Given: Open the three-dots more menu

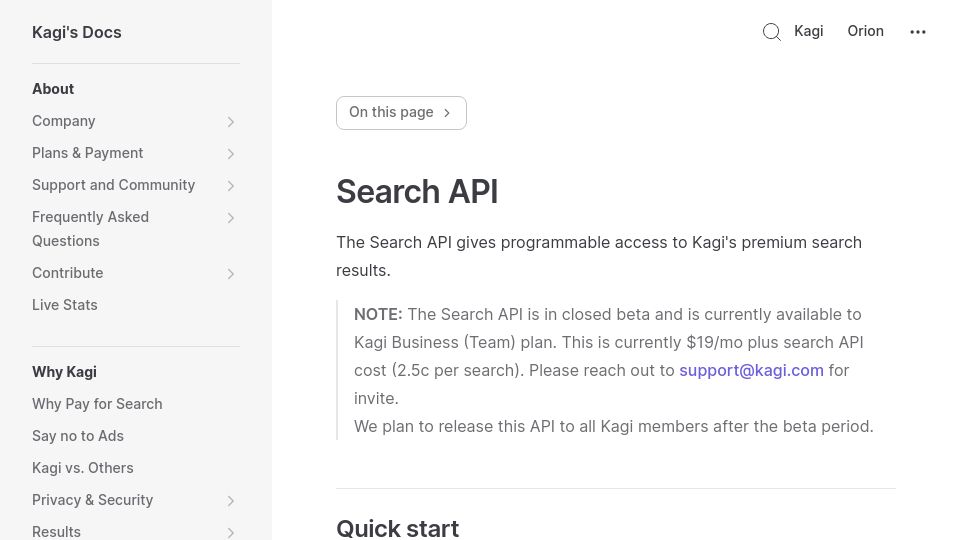Looking at the screenshot, I should coord(918,32).
